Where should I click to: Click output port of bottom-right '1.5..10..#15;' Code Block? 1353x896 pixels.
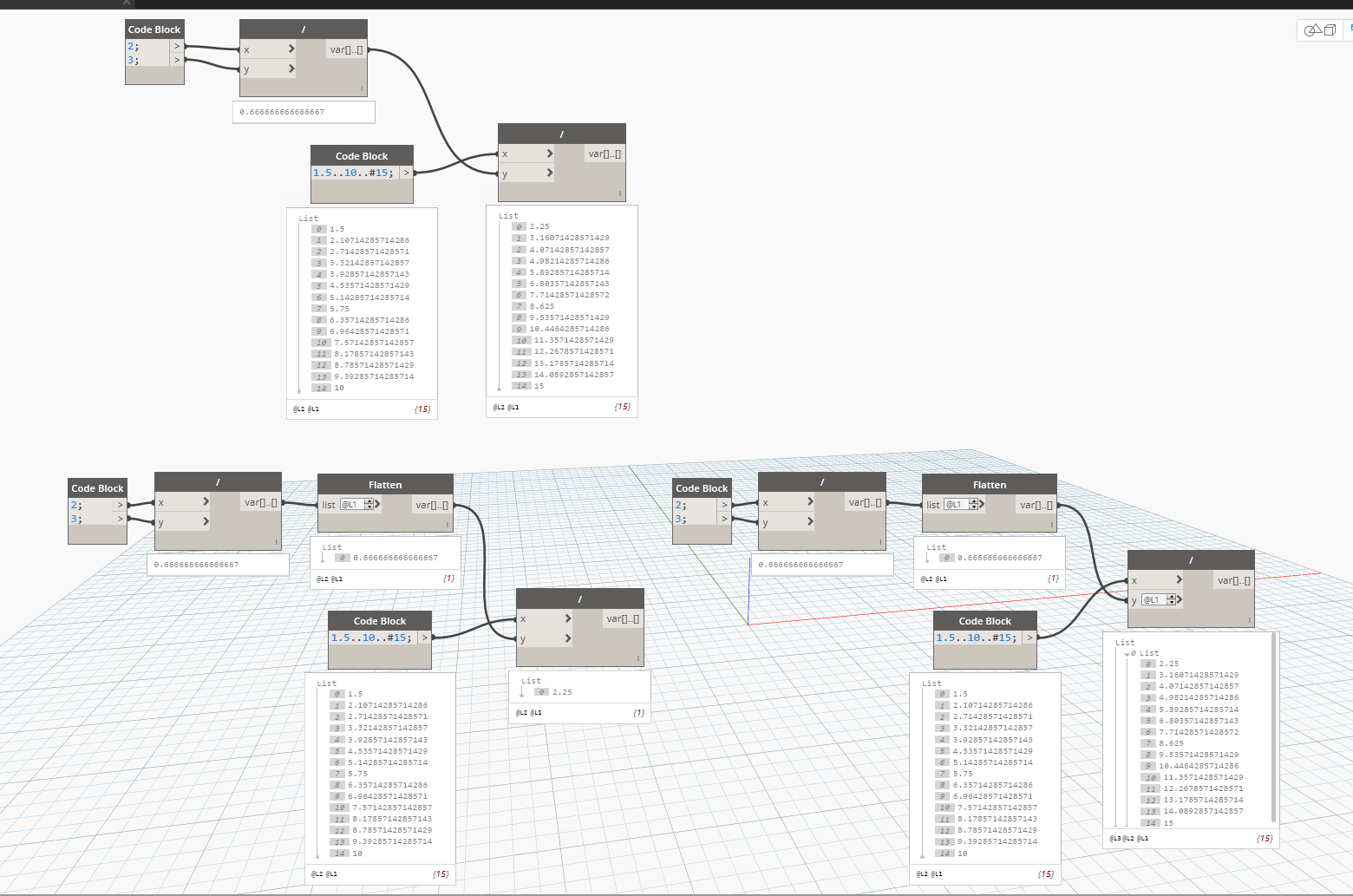point(1029,638)
